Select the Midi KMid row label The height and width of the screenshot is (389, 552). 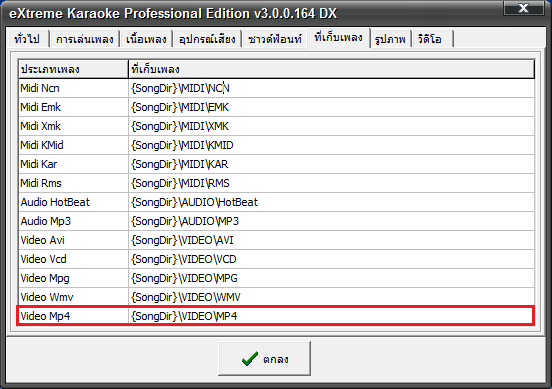point(73,145)
